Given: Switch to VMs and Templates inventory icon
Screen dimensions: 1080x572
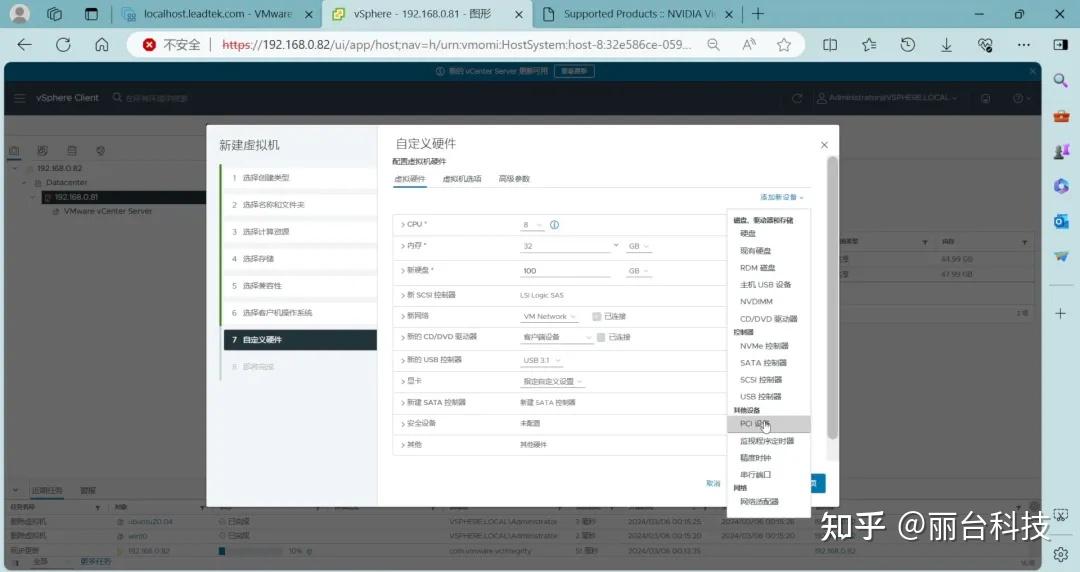Looking at the screenshot, I should pyautogui.click(x=43, y=150).
